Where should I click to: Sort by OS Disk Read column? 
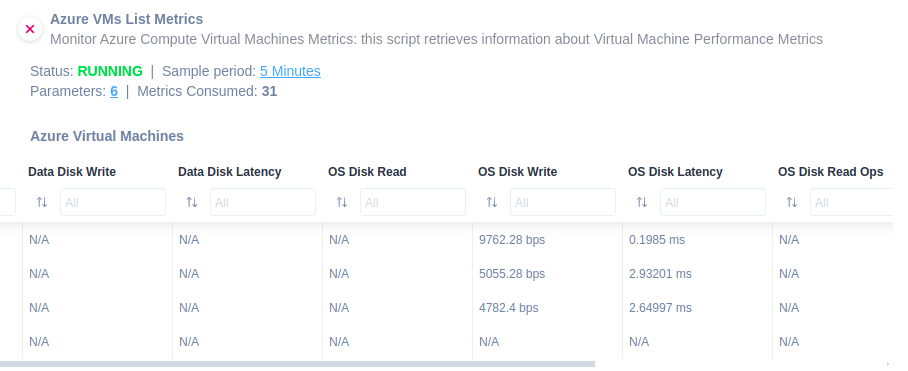[342, 202]
